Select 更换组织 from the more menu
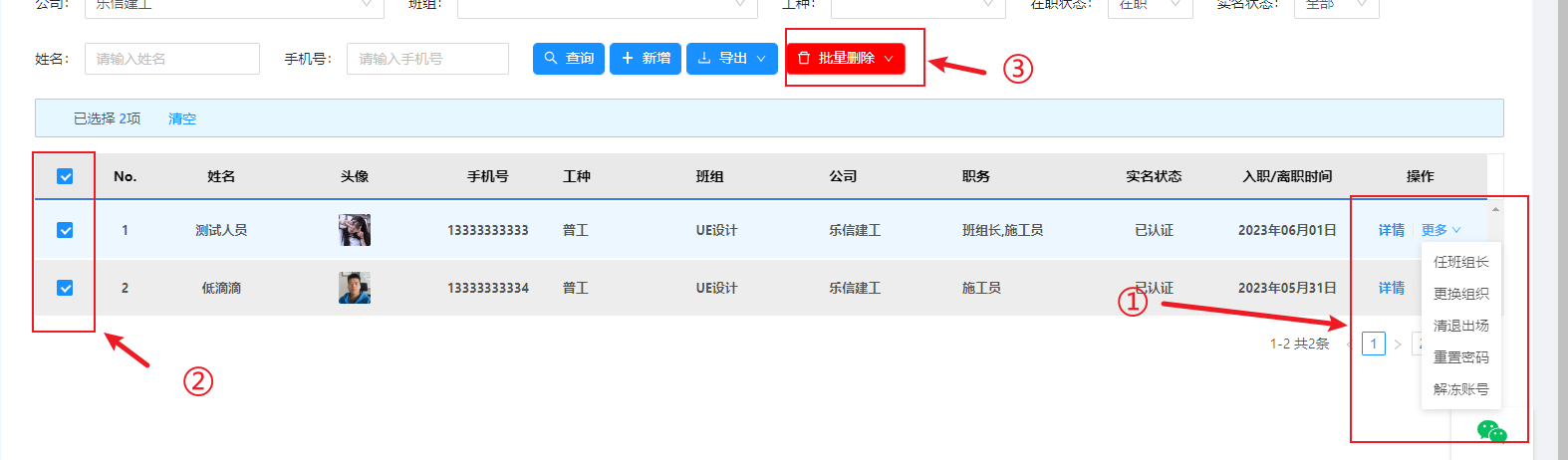 pyautogui.click(x=1460, y=294)
